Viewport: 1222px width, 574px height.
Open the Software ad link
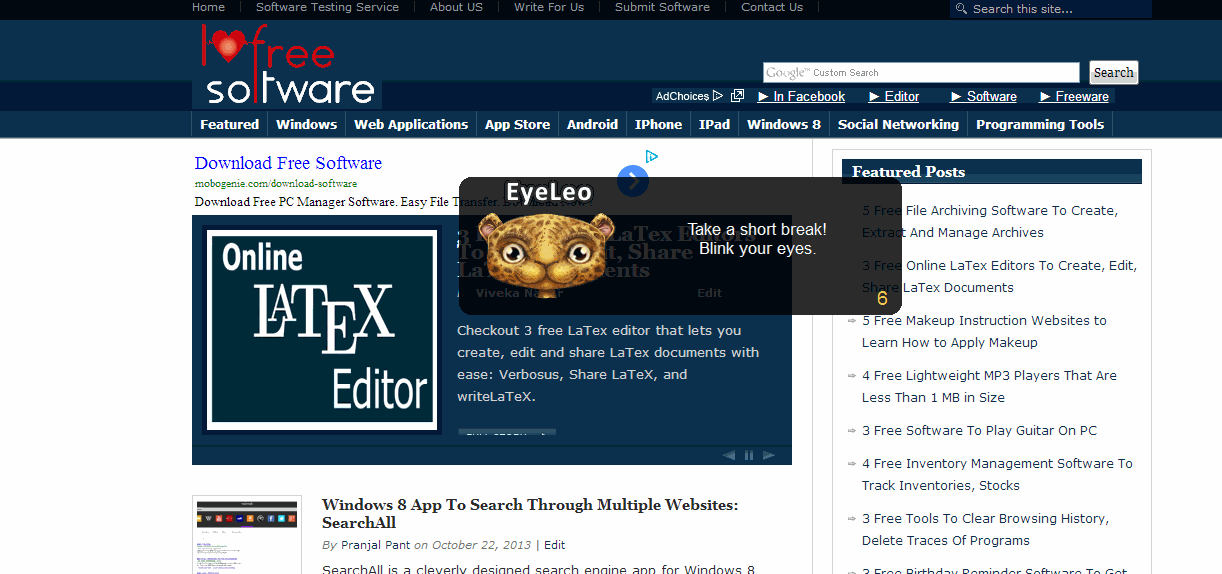[x=983, y=96]
